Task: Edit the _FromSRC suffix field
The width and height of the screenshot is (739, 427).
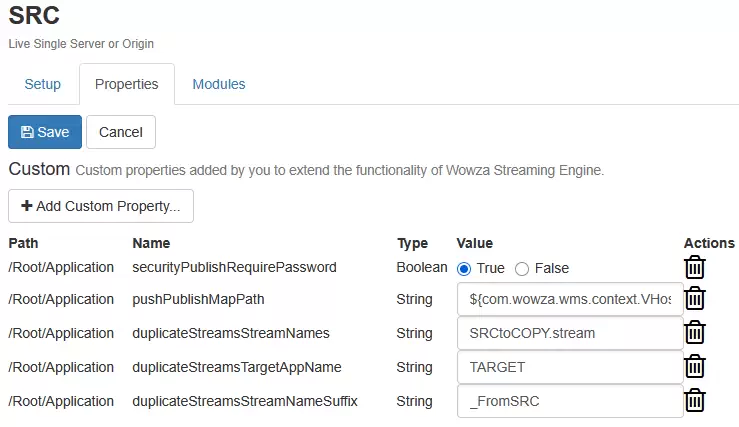Action: coord(570,401)
